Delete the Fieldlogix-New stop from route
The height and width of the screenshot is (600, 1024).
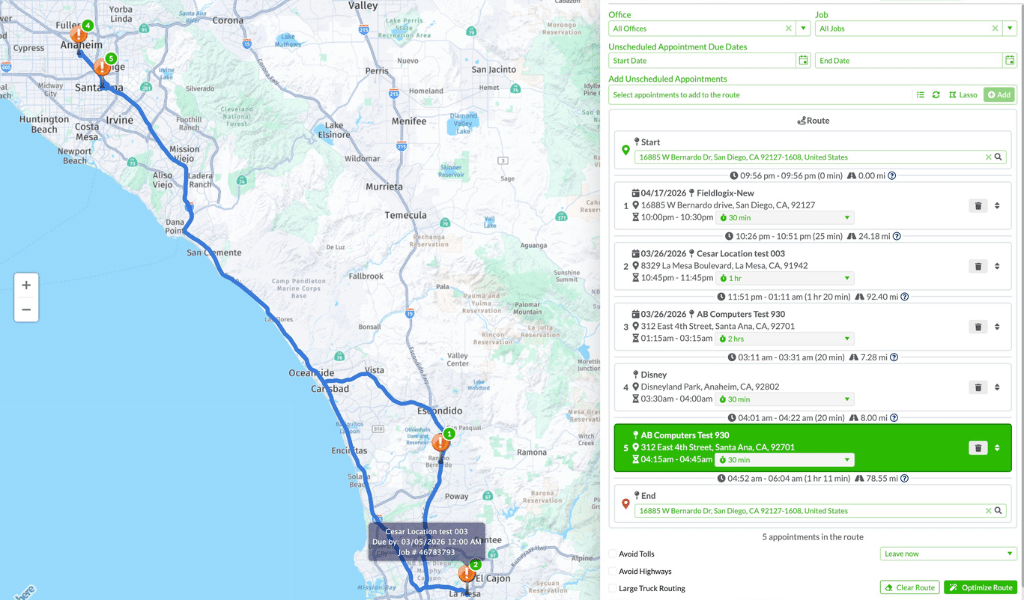978,206
